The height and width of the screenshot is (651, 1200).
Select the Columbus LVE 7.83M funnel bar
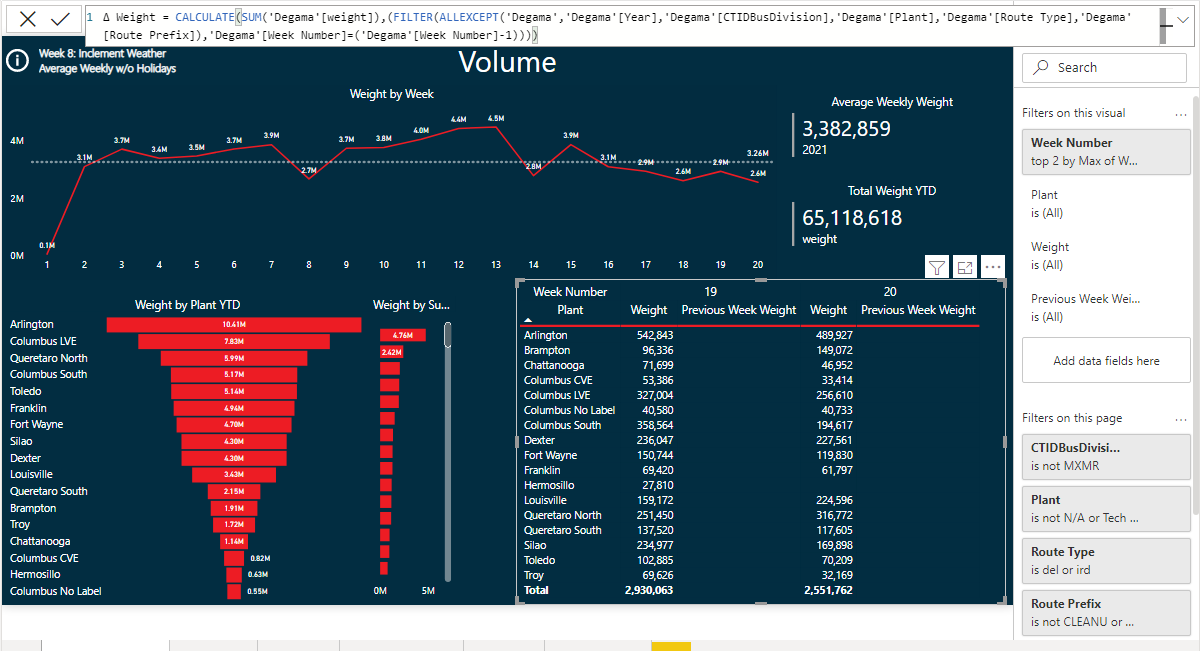coord(234,341)
